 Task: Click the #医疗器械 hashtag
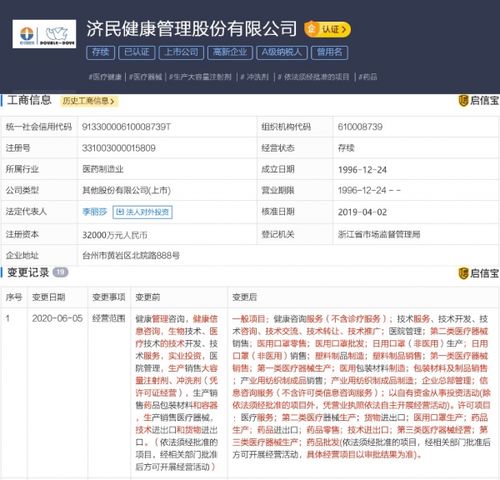pyautogui.click(x=146, y=77)
